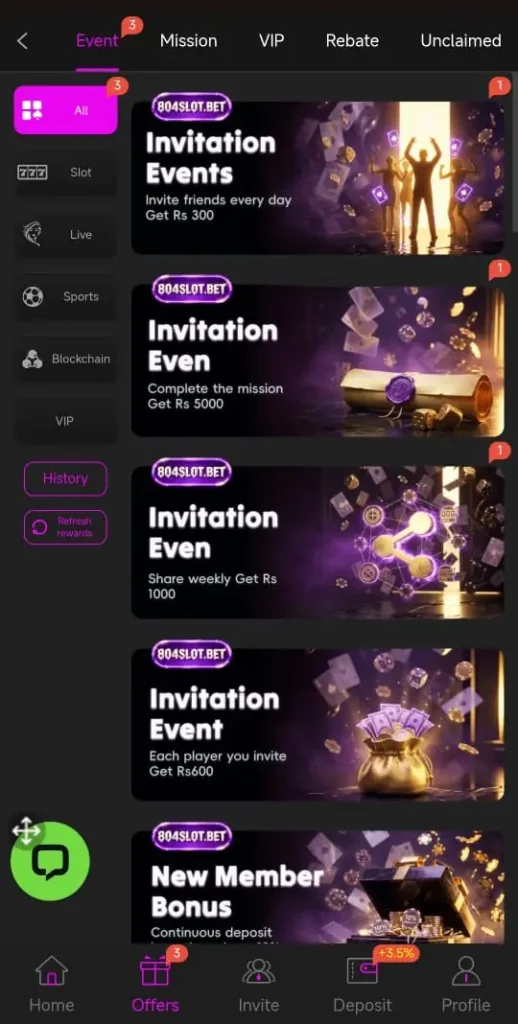Select the Blockchain category

(x=65, y=359)
